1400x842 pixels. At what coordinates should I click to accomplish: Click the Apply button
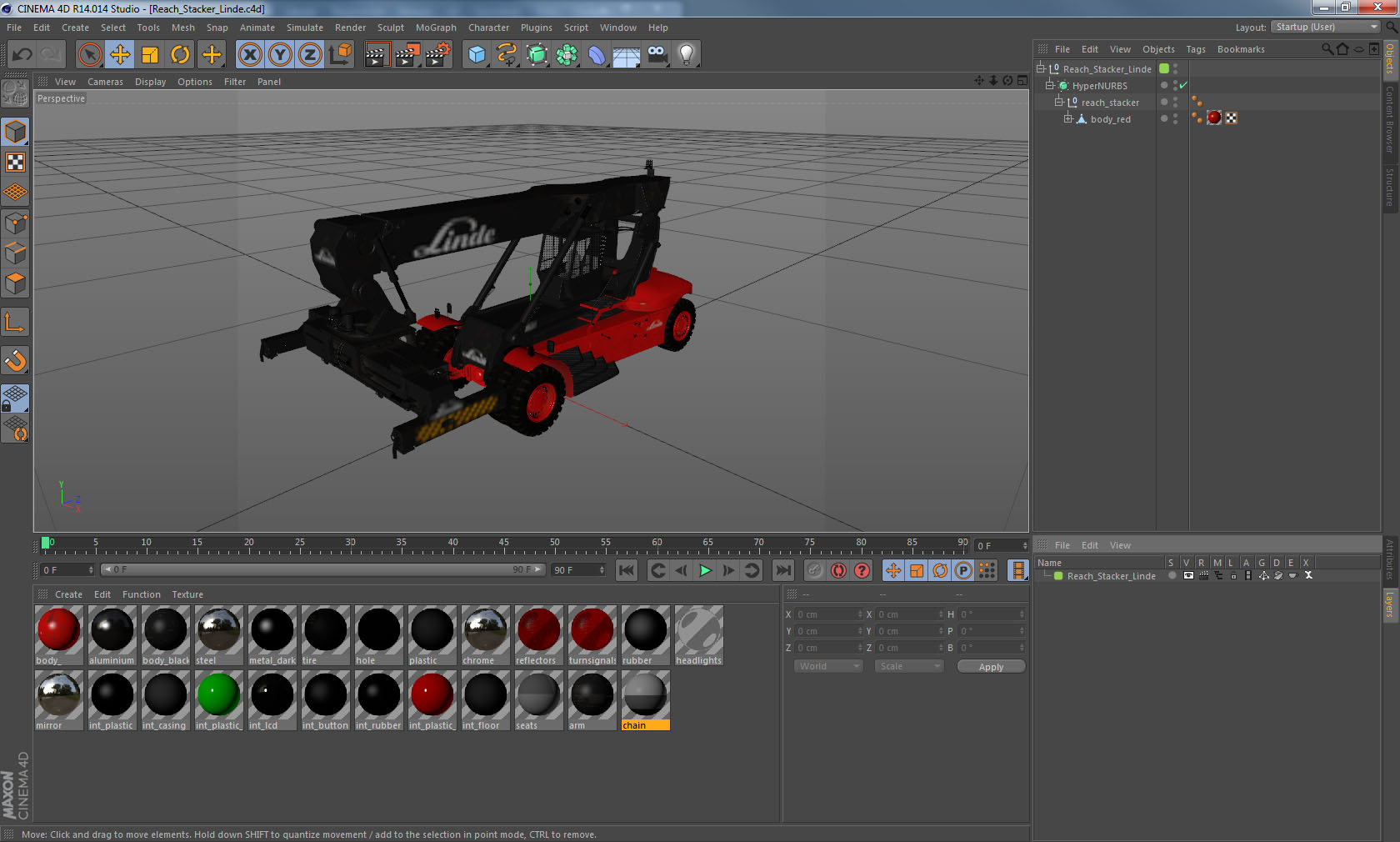(x=991, y=666)
